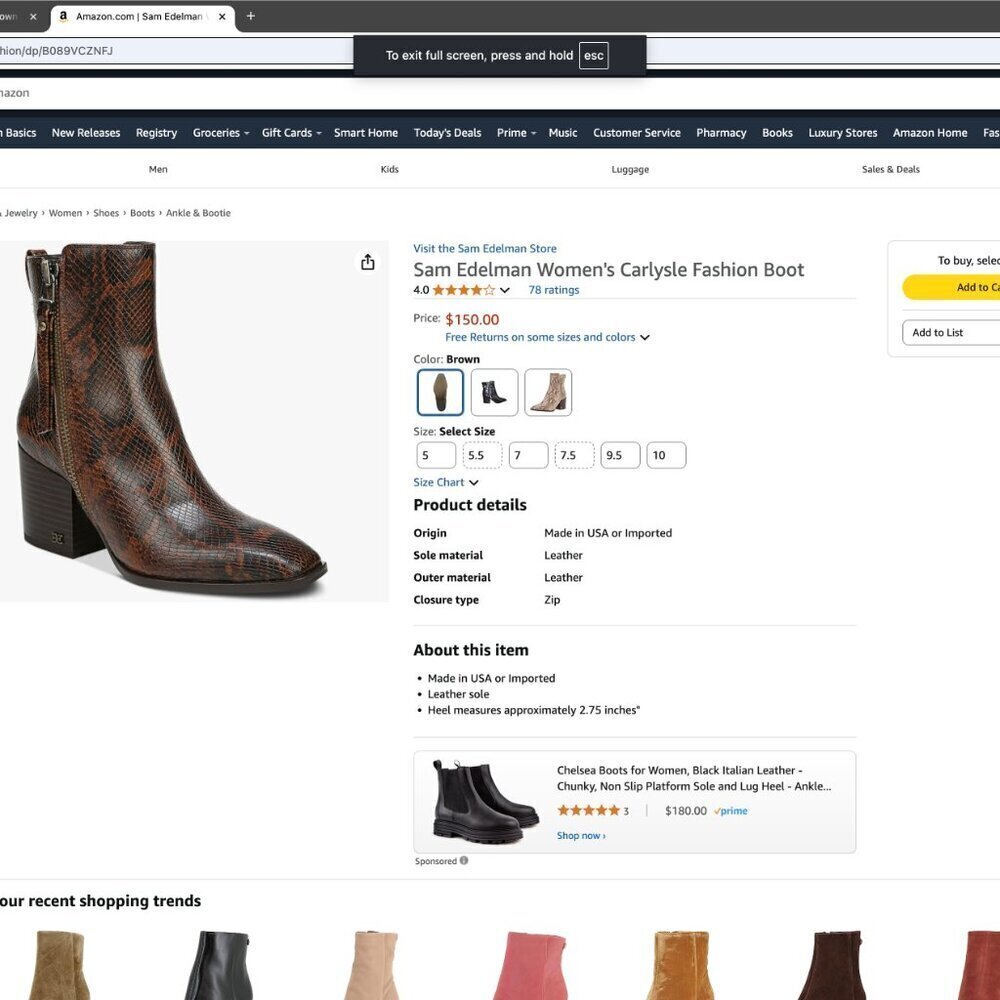Open Pharmacy in nav bar
This screenshot has width=1000, height=1000.
pyautogui.click(x=721, y=133)
